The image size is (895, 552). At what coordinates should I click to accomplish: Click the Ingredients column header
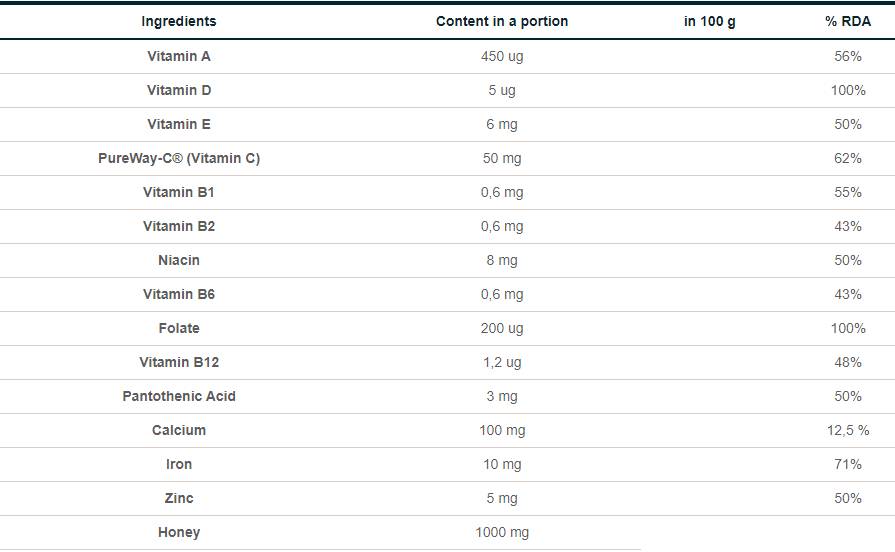pyautogui.click(x=178, y=21)
